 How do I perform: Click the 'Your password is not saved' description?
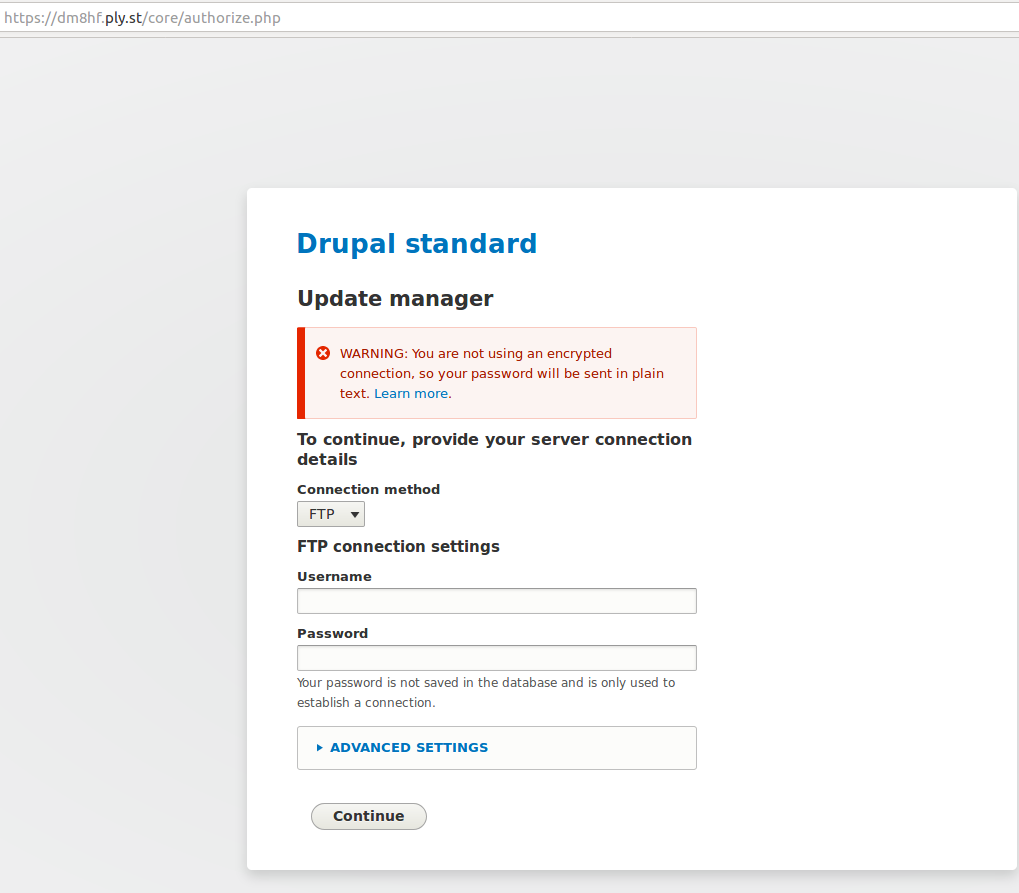486,692
